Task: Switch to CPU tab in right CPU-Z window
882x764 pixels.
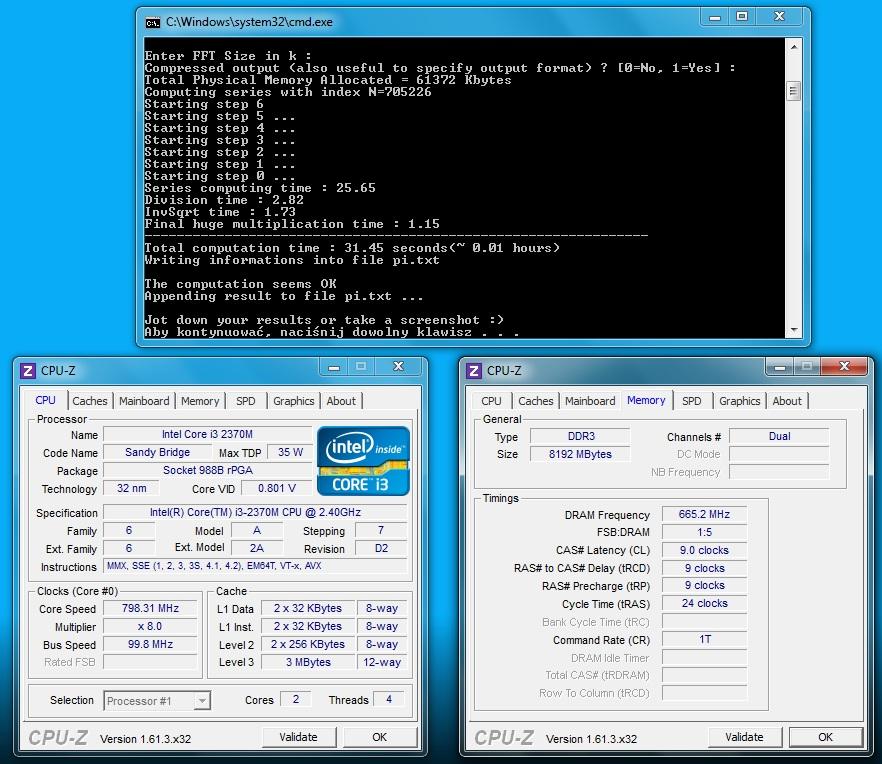Action: click(491, 401)
